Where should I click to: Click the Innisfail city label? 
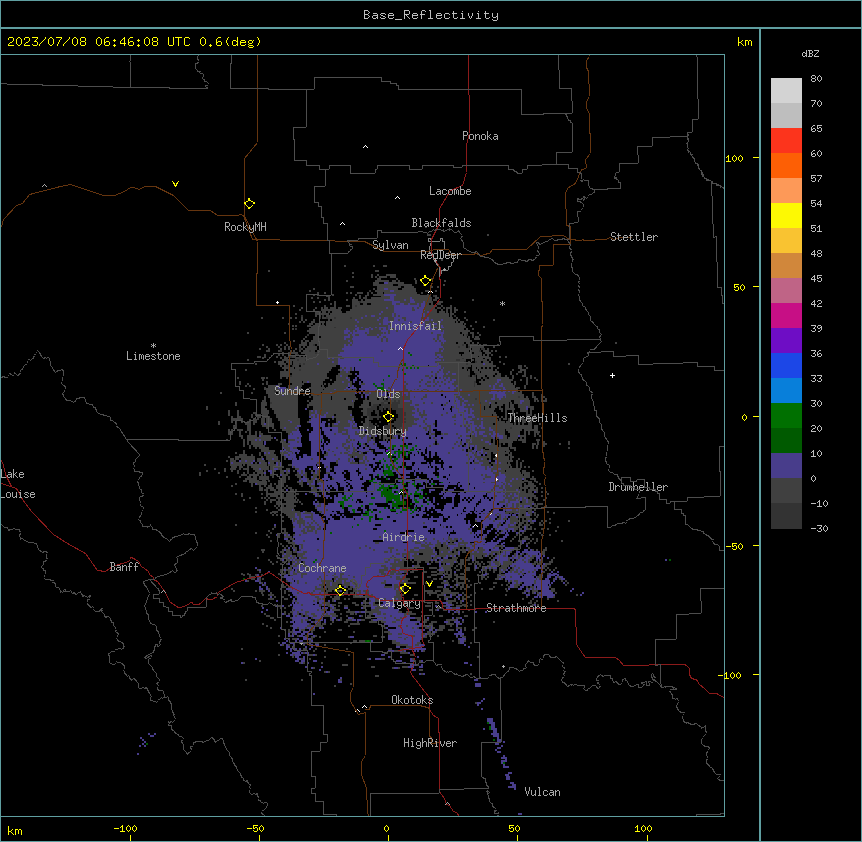(x=415, y=326)
